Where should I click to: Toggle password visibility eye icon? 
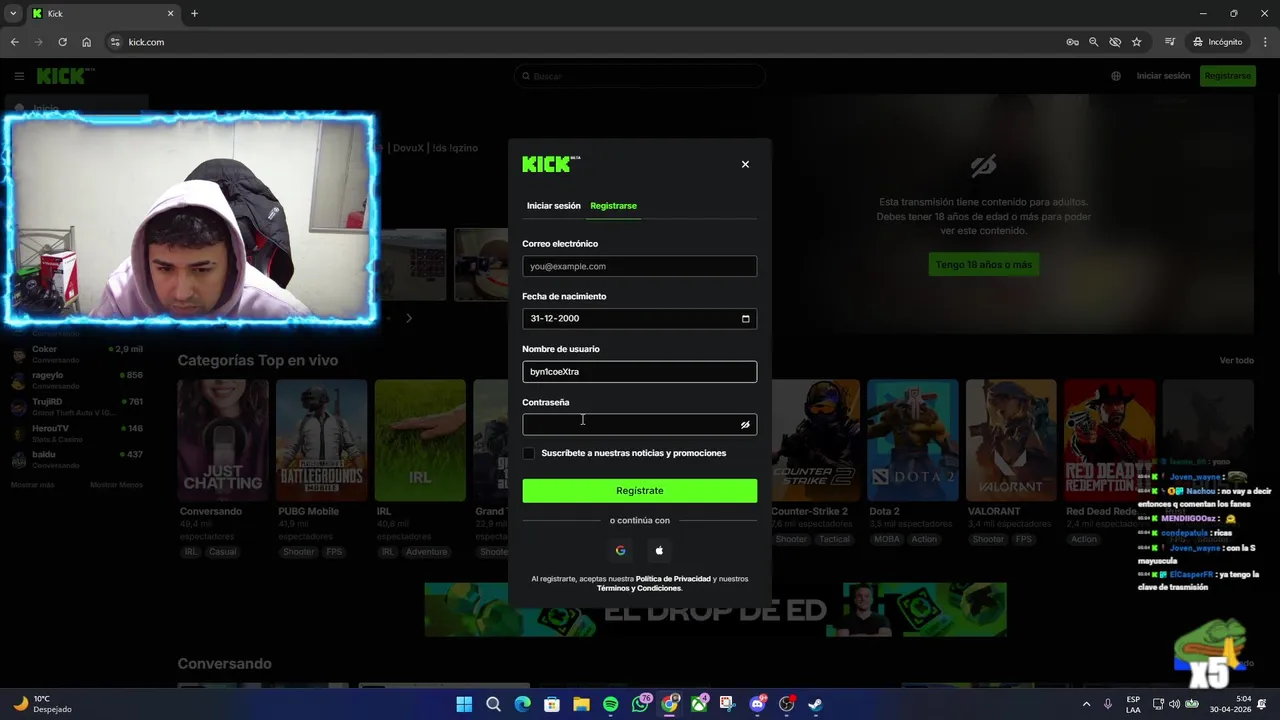tap(745, 425)
